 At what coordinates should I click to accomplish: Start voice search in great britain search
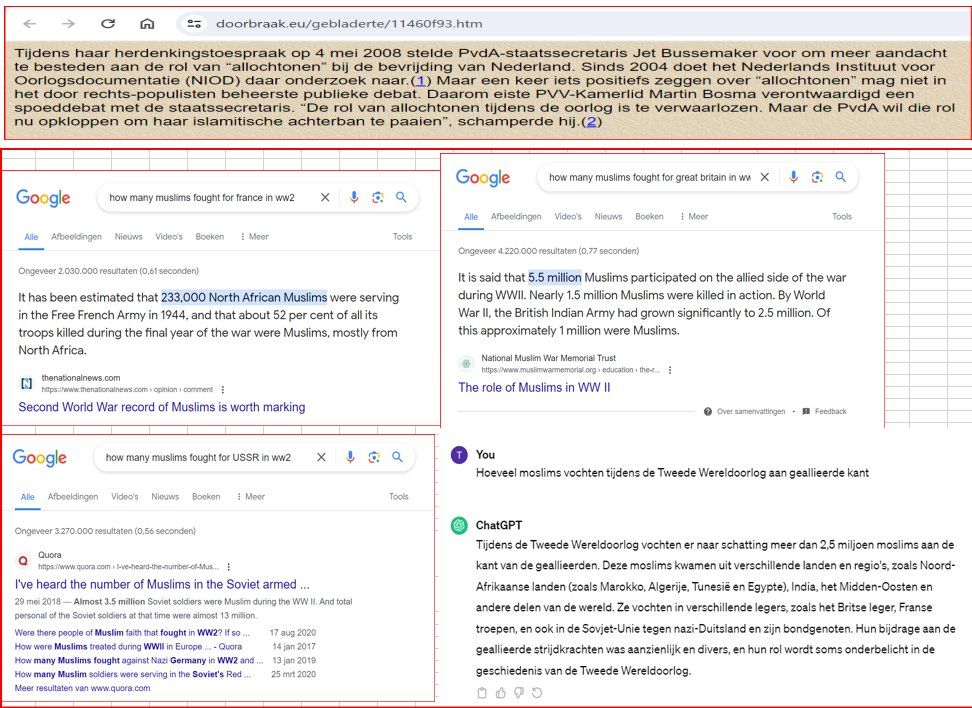point(793,177)
